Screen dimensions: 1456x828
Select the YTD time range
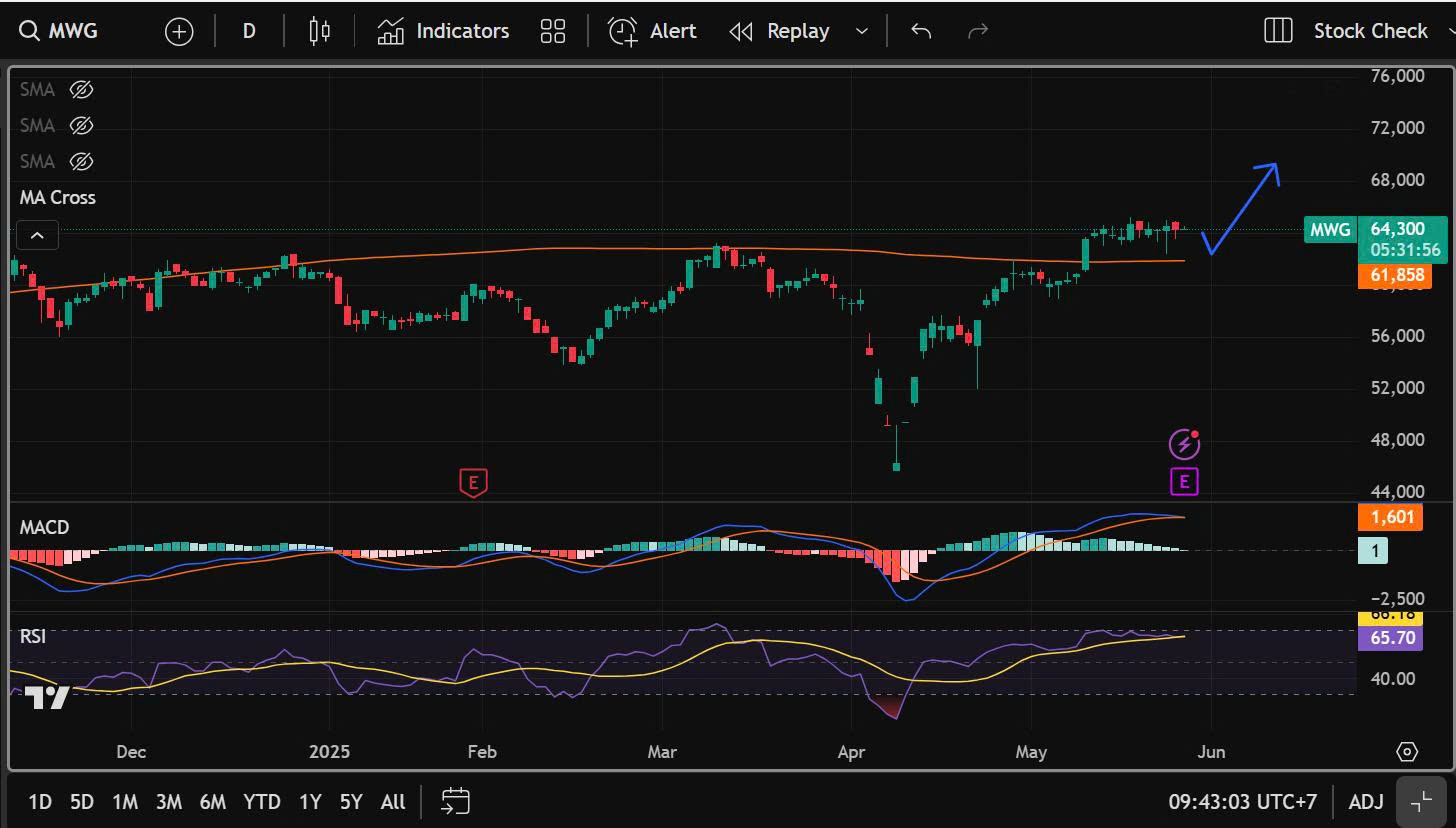(262, 802)
